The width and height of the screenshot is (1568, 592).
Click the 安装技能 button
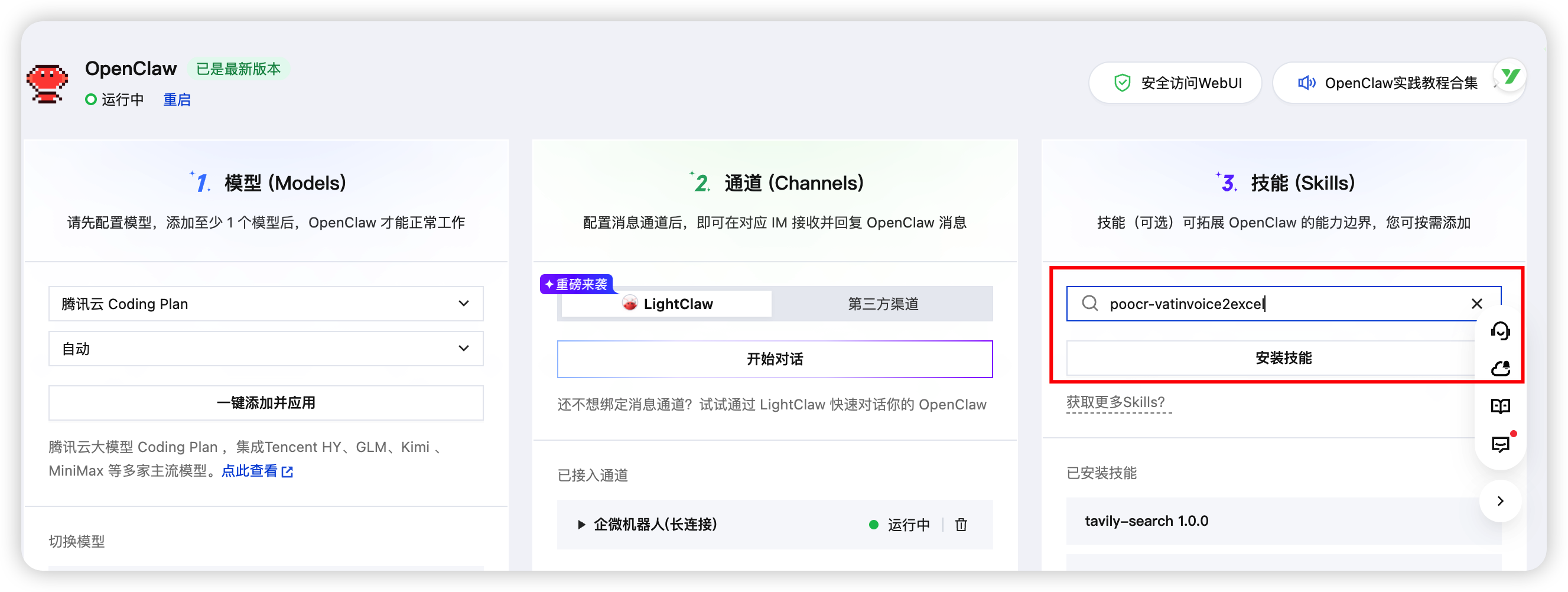1283,358
